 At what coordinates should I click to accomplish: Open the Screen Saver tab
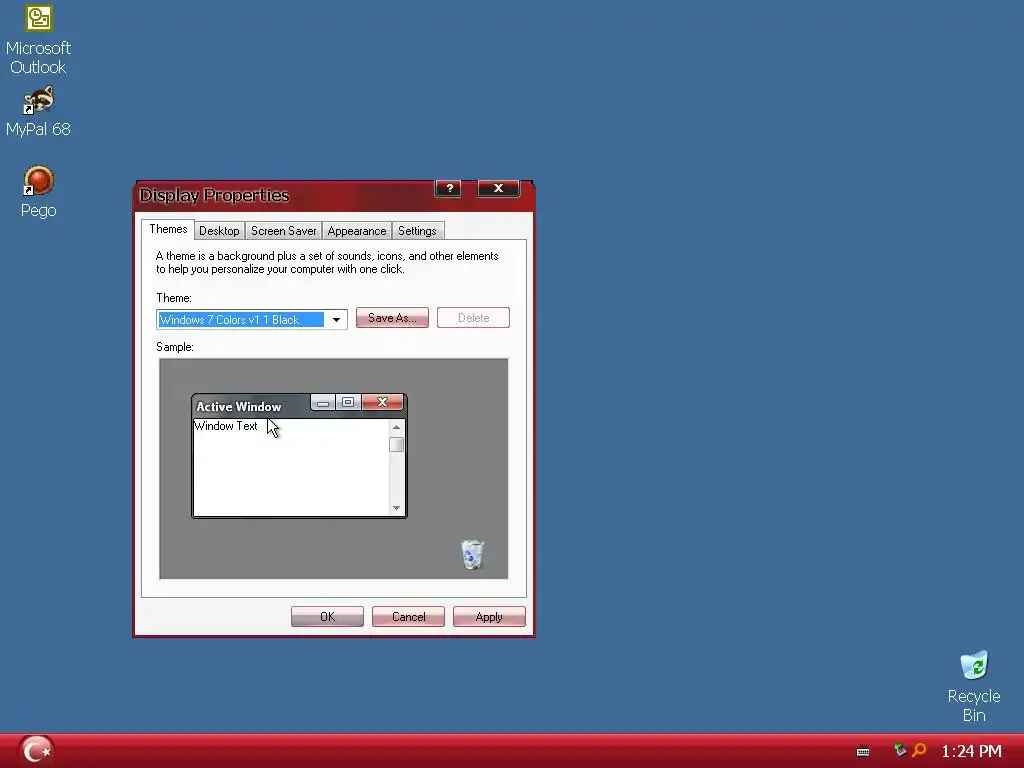pyautogui.click(x=283, y=231)
